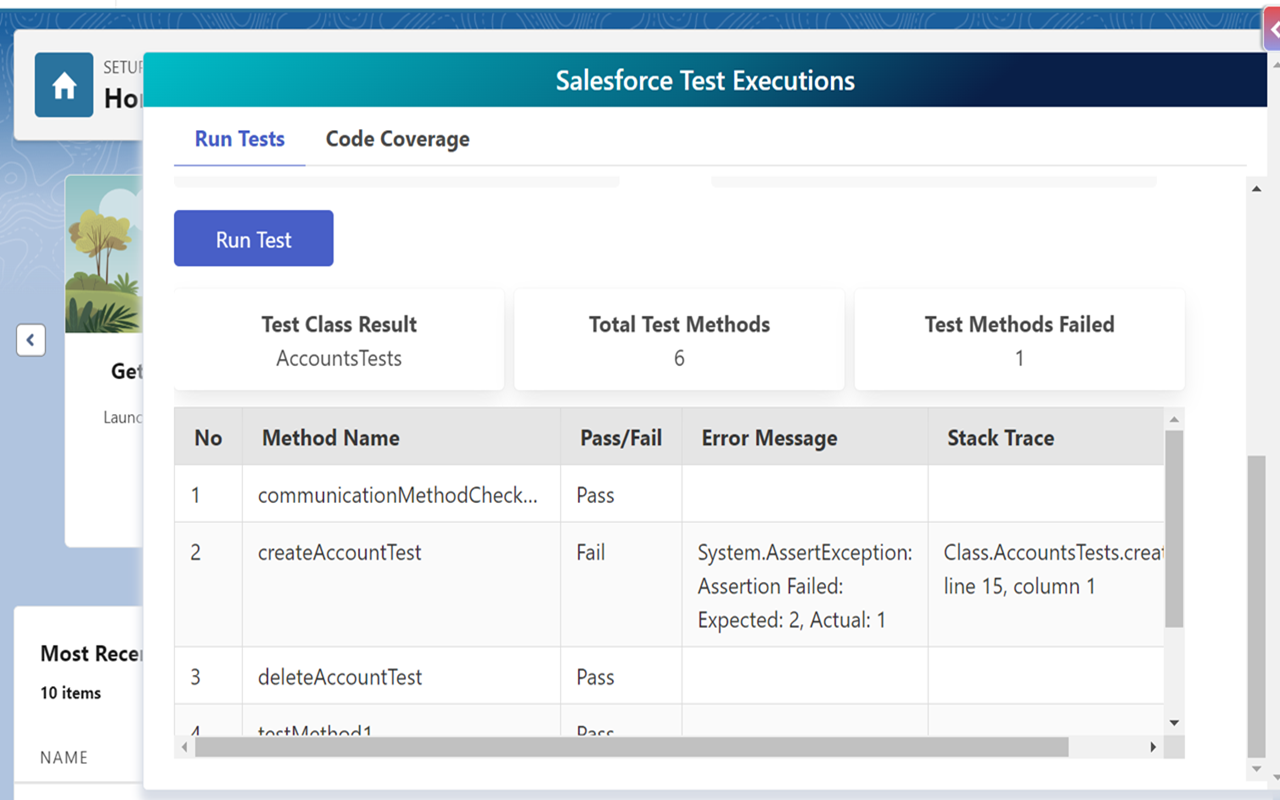Click the Setup Home icon
This screenshot has width=1280, height=800.
click(64, 86)
